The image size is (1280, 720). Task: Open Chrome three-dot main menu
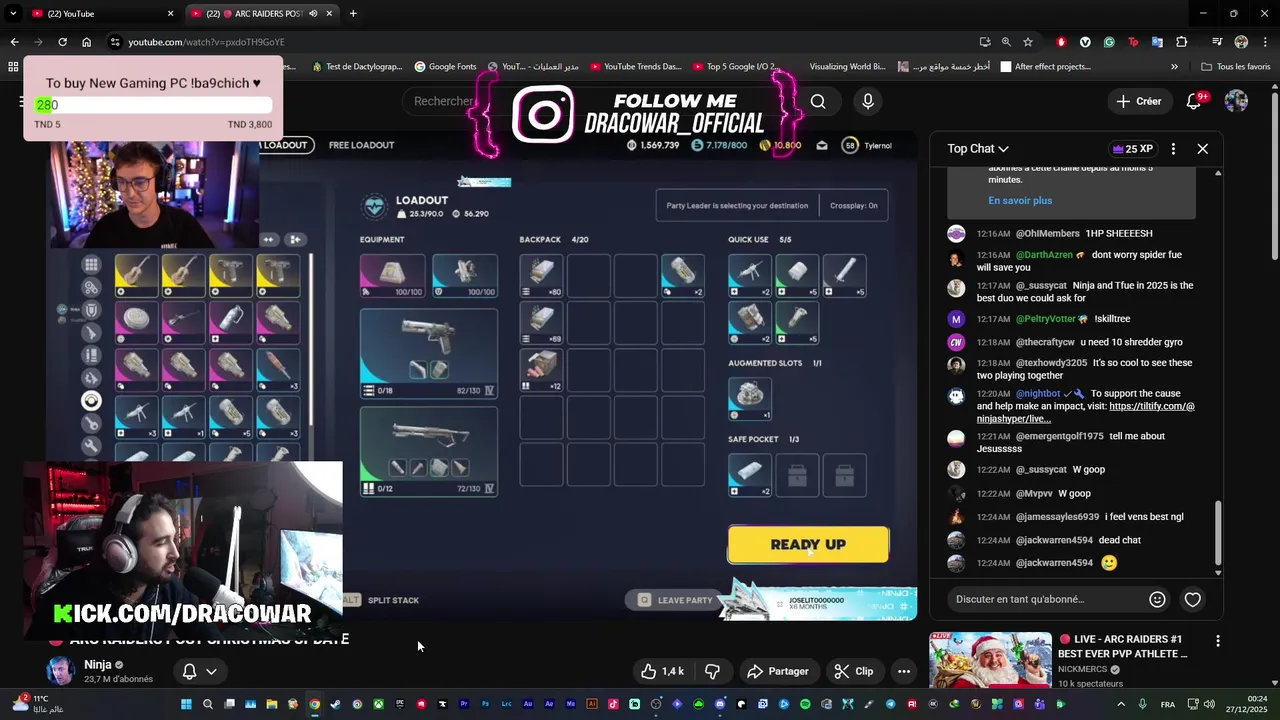pyautogui.click(x=1264, y=42)
